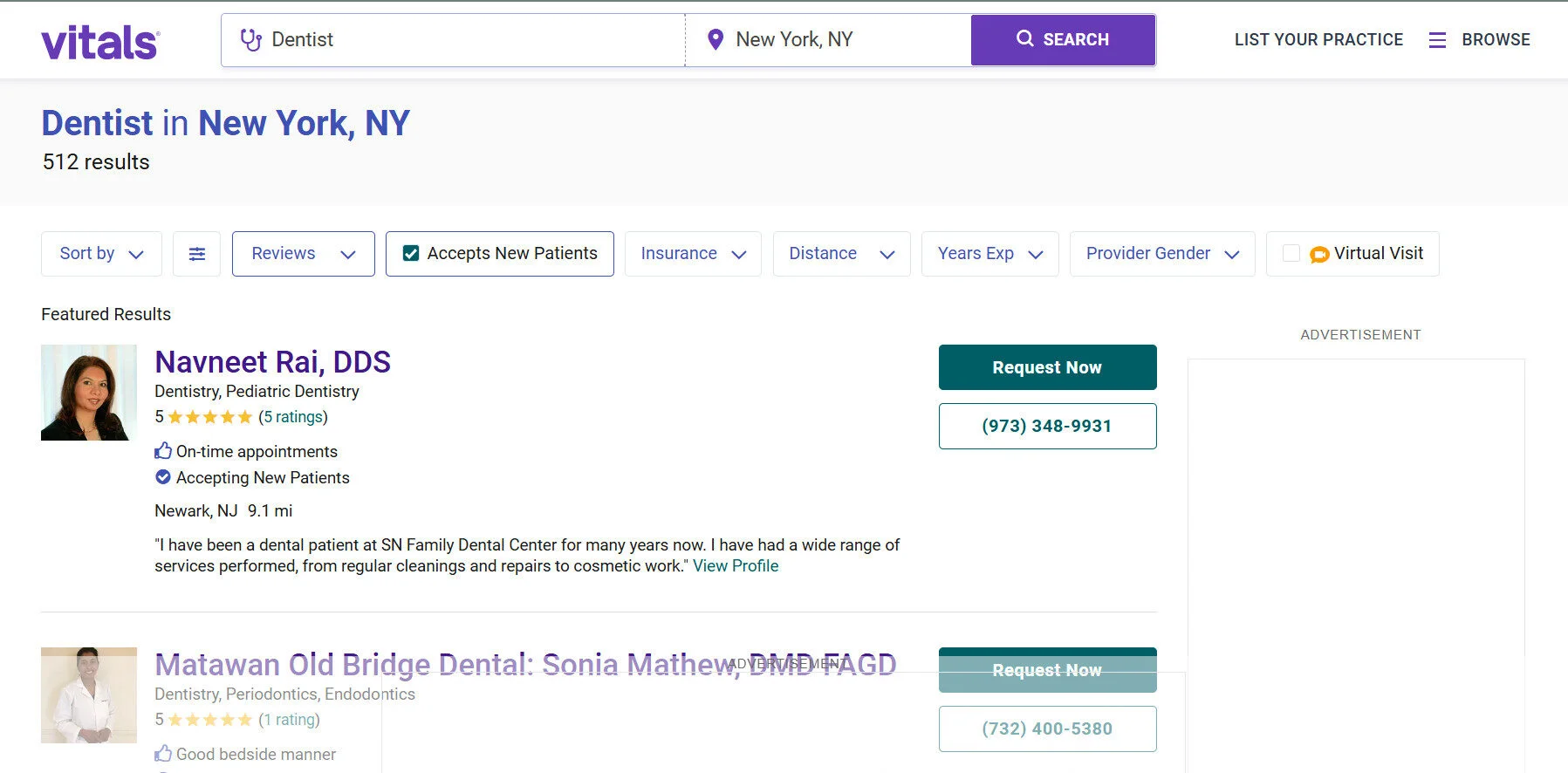Screen dimensions: 1568x773
Task: Open the filter sliders icon button
Action: [x=197, y=254]
